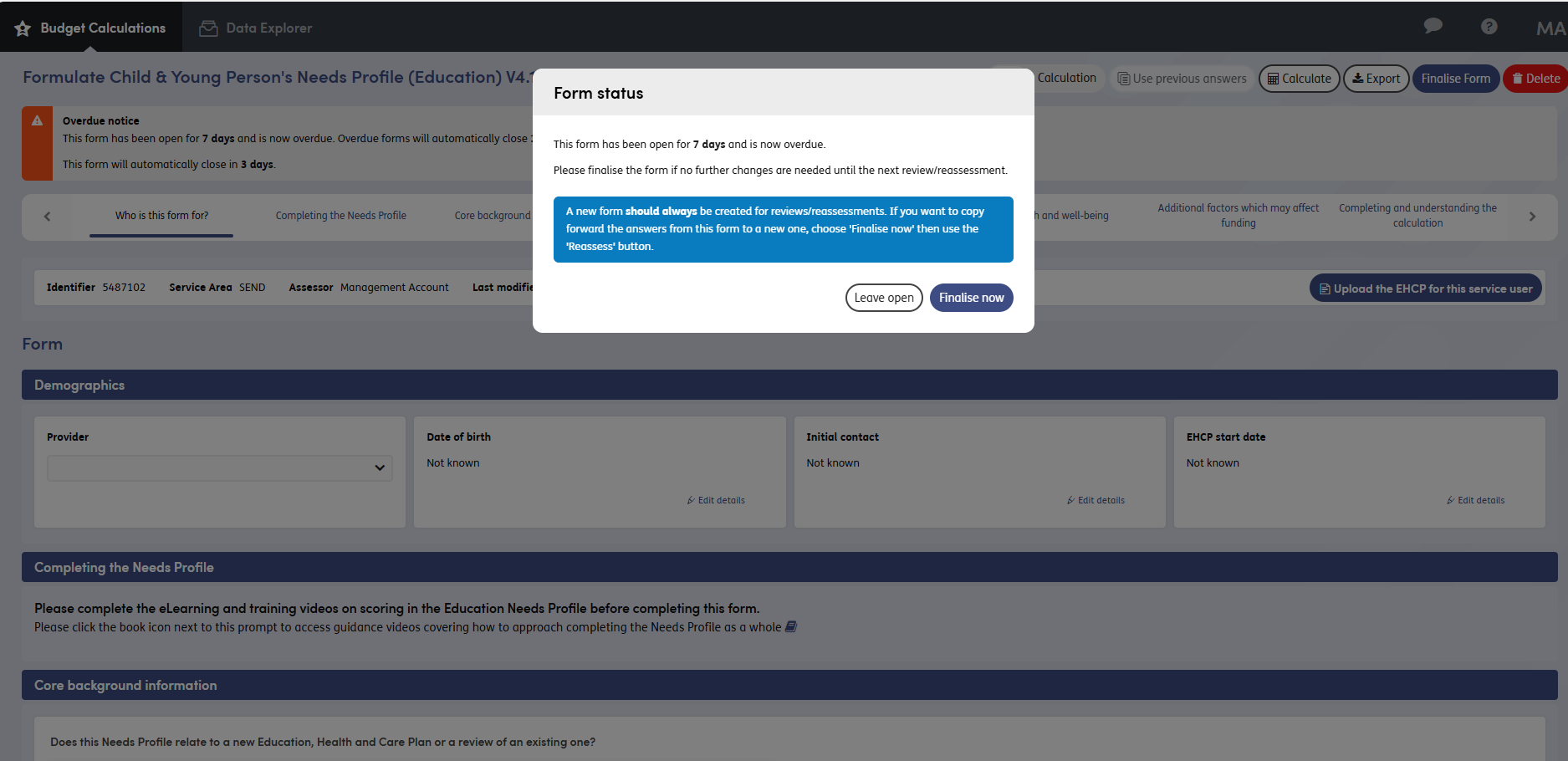Open the Budget Calculations tab
Image resolution: width=1568 pixels, height=761 pixels.
tap(90, 28)
